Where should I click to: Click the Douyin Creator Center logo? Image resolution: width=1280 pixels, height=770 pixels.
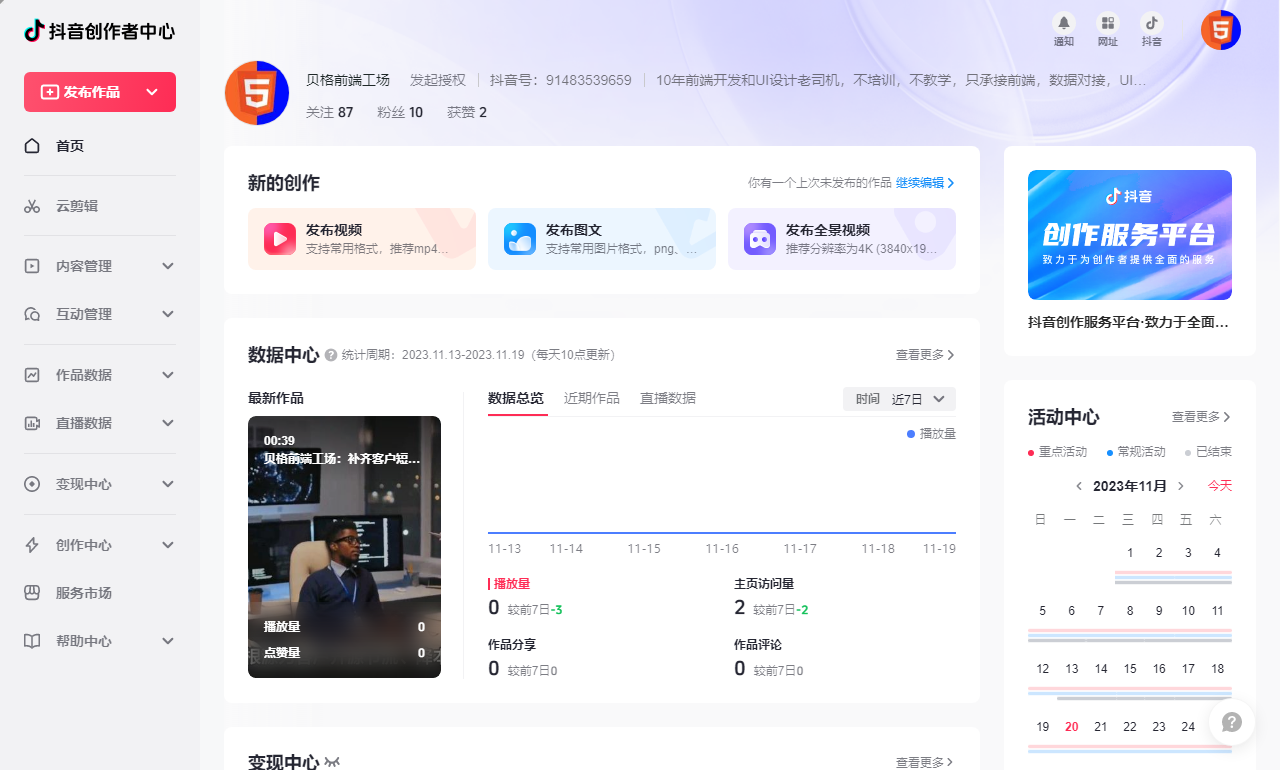click(x=99, y=31)
